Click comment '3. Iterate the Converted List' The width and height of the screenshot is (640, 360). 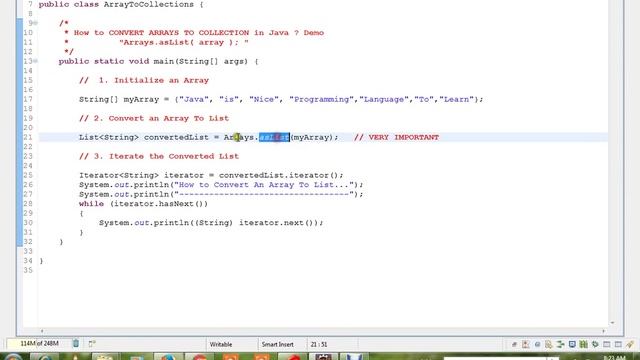point(159,156)
